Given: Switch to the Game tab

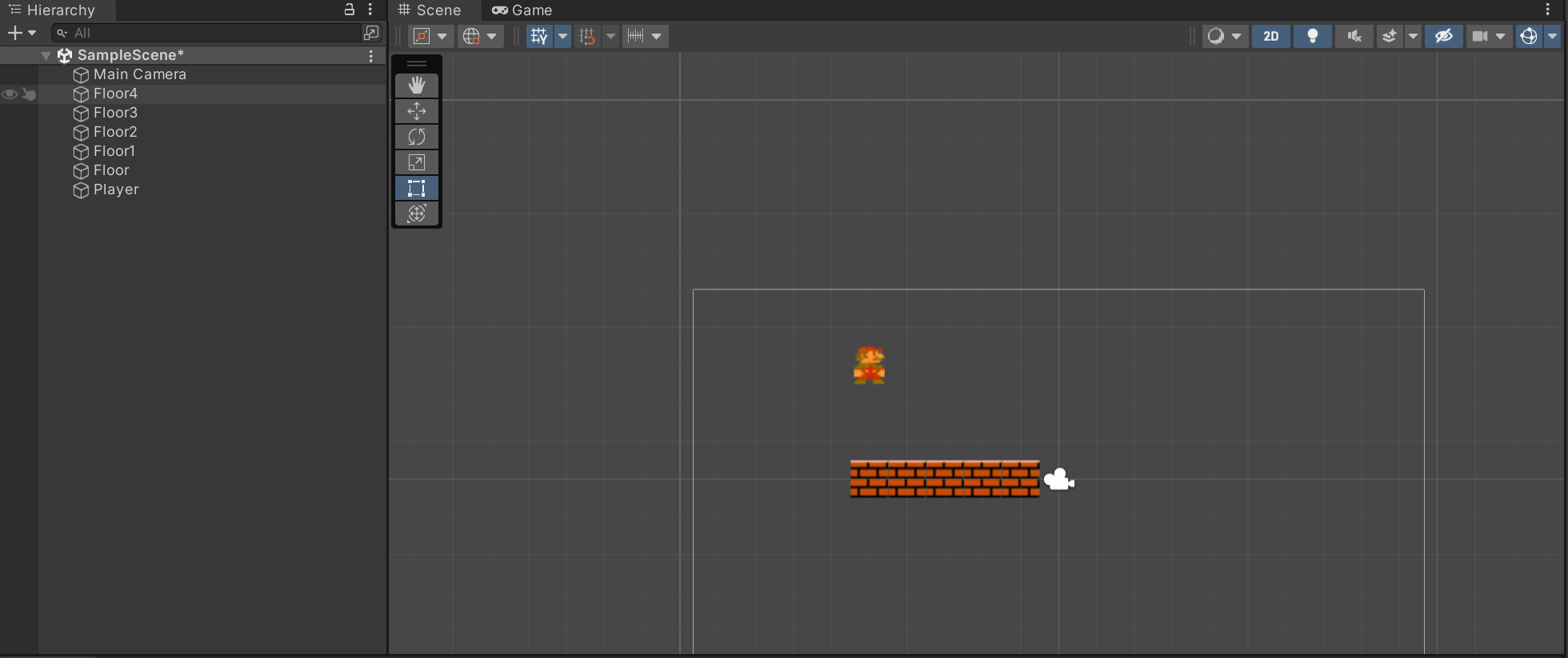Looking at the screenshot, I should click(522, 10).
